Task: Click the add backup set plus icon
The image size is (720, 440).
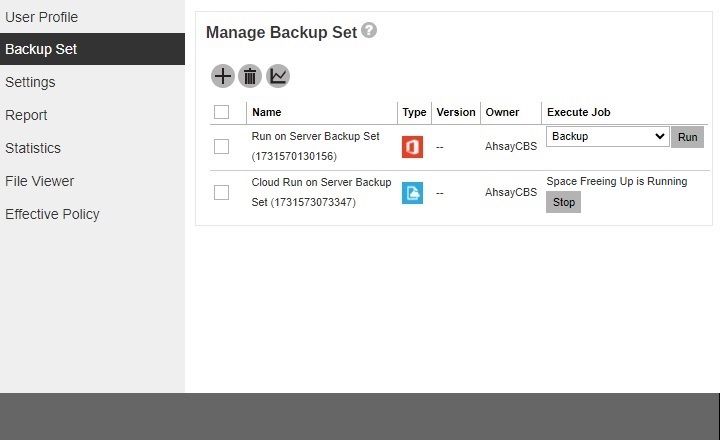Action: click(223, 76)
